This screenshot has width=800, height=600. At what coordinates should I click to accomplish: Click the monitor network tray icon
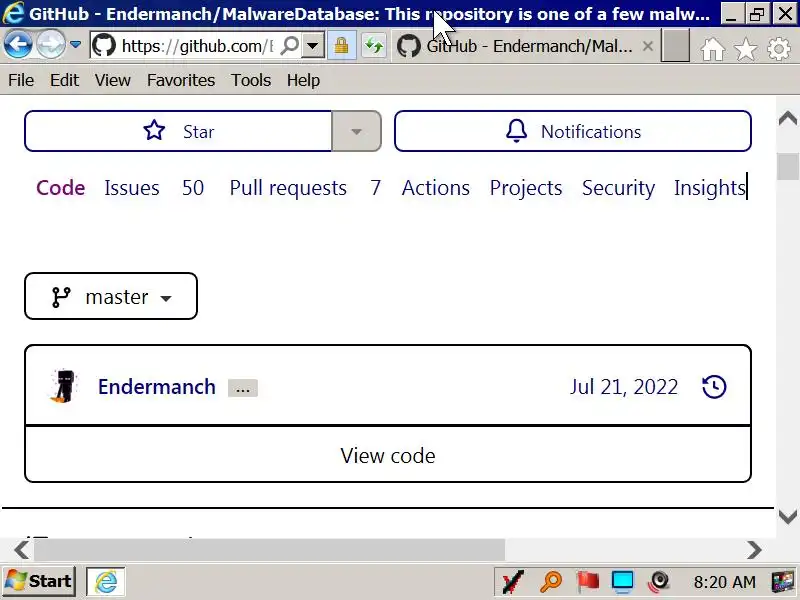click(x=622, y=581)
